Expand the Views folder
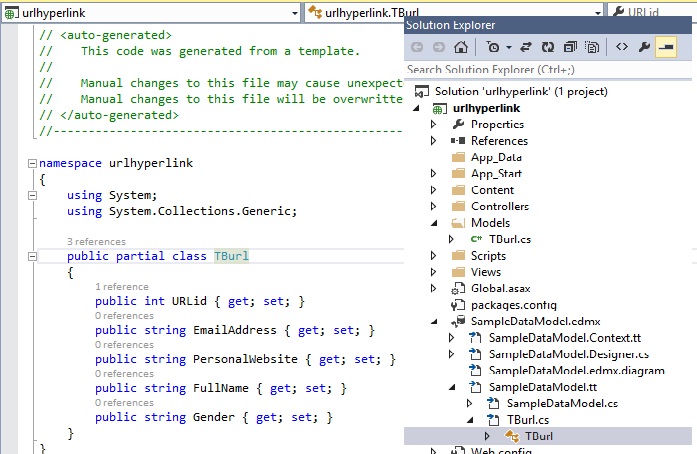 click(x=433, y=272)
